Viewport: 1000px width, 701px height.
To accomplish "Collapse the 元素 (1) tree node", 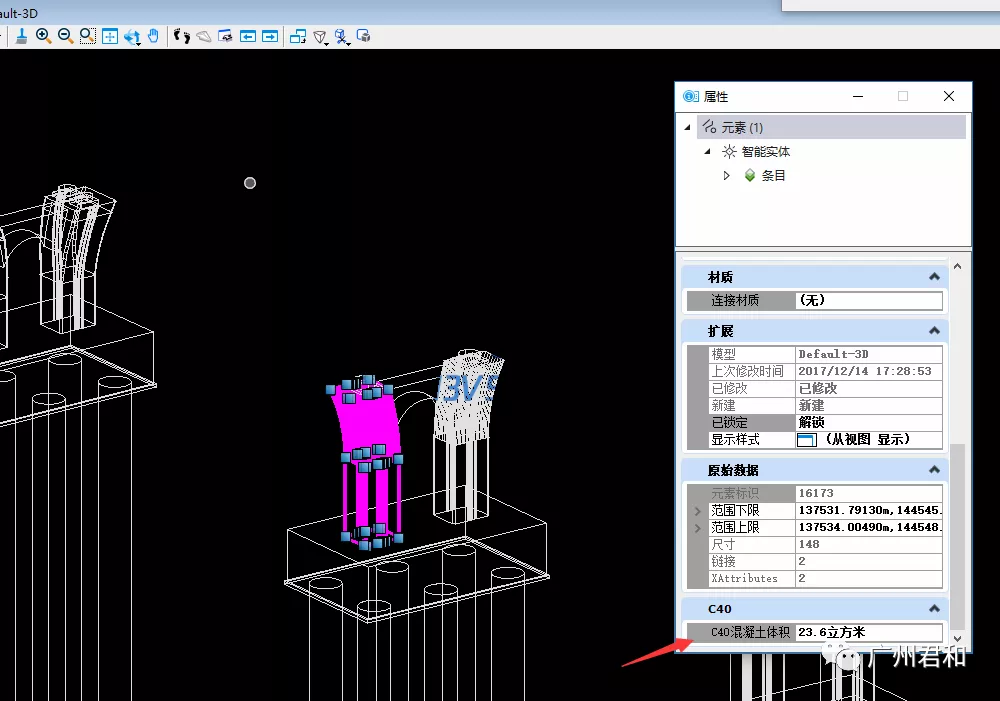I will pyautogui.click(x=688, y=128).
